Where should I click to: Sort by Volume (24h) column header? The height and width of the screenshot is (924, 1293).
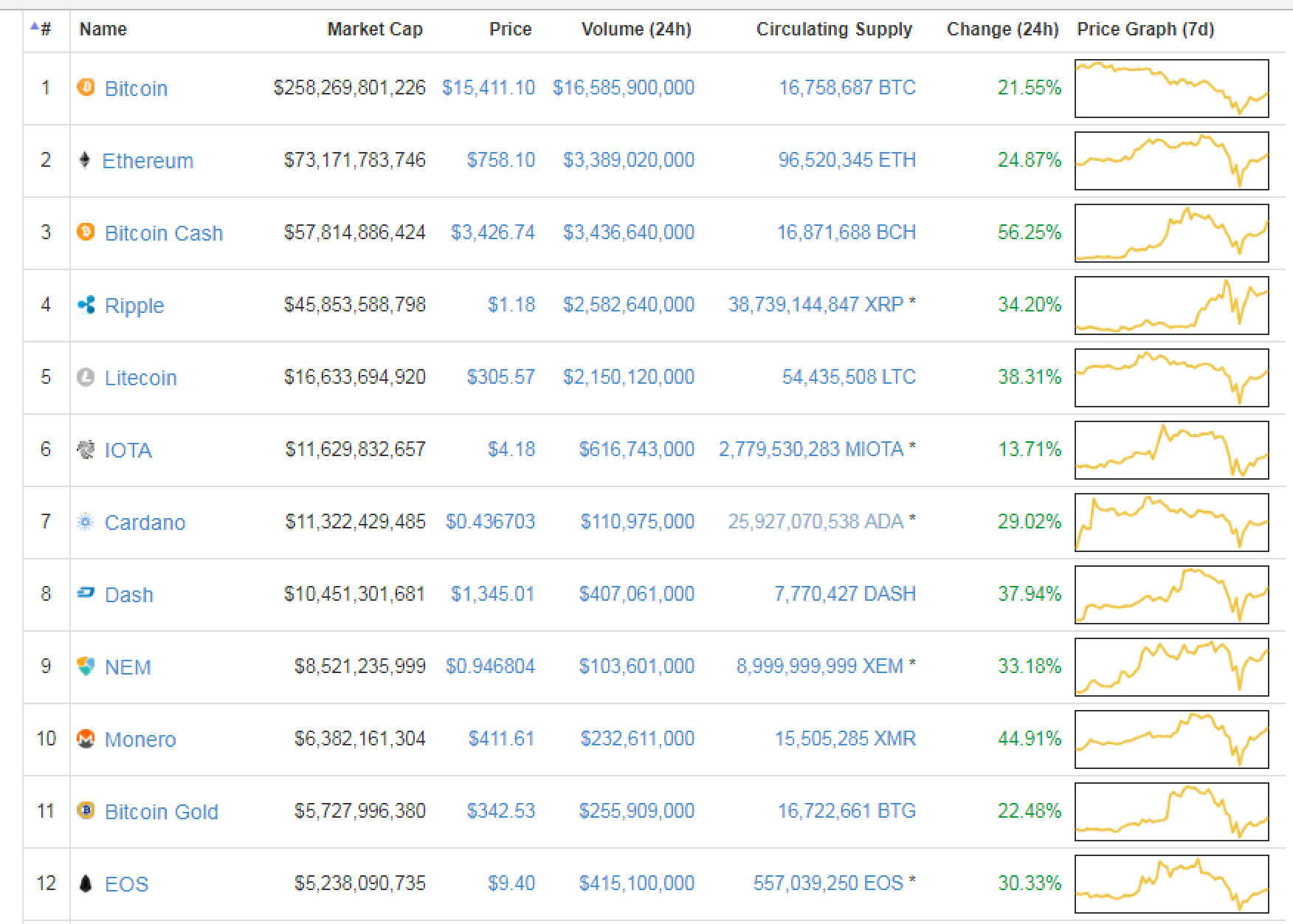tap(635, 30)
